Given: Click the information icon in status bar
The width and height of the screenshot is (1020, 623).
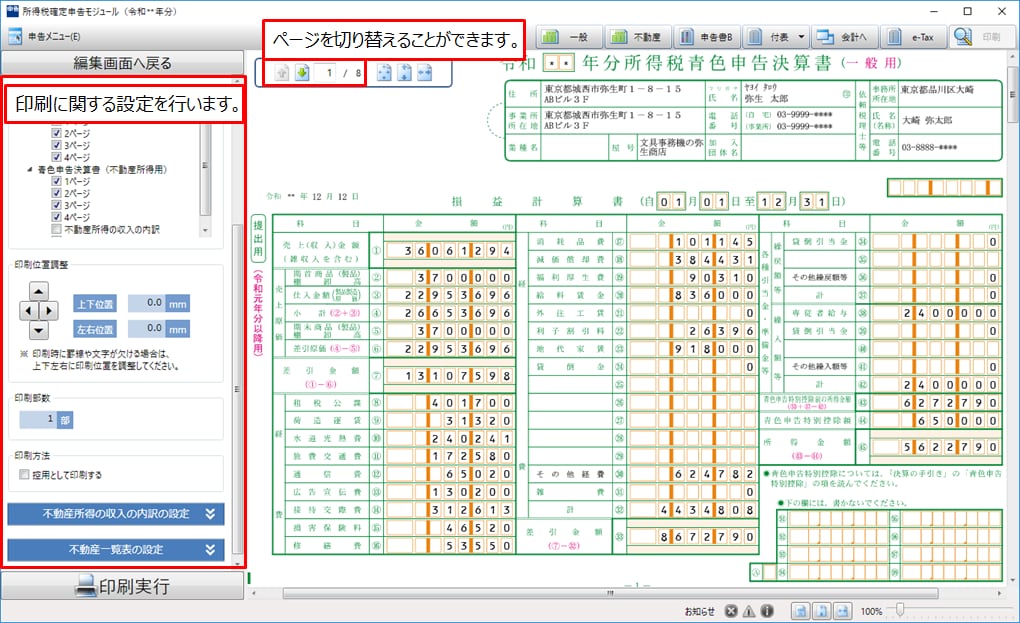Looking at the screenshot, I should 766,611.
